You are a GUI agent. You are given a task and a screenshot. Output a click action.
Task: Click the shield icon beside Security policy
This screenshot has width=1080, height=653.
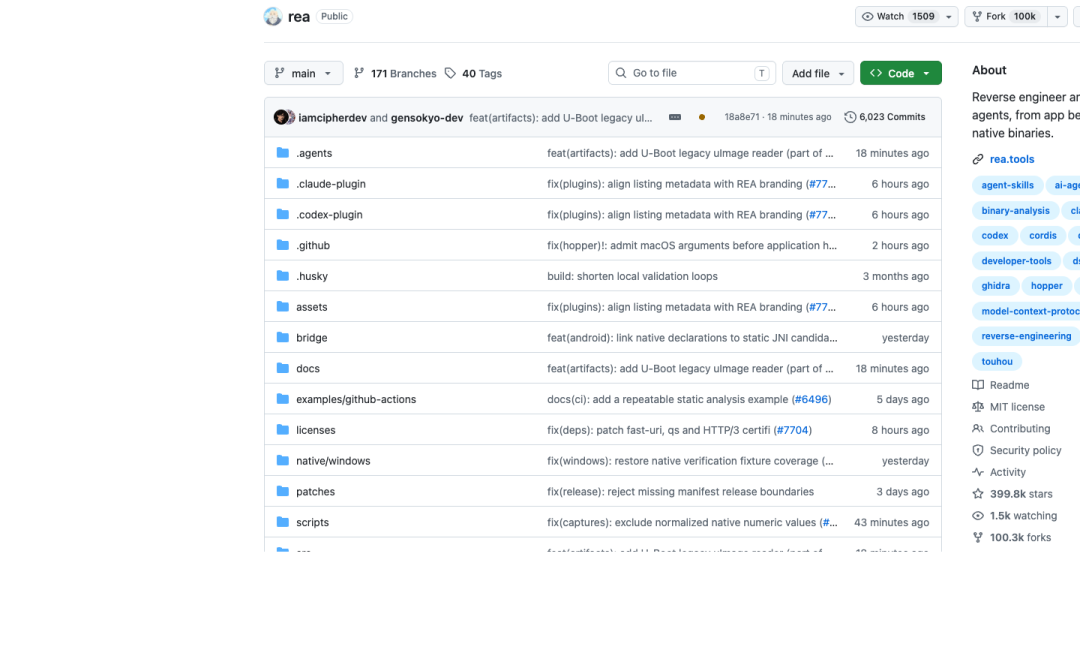click(978, 450)
